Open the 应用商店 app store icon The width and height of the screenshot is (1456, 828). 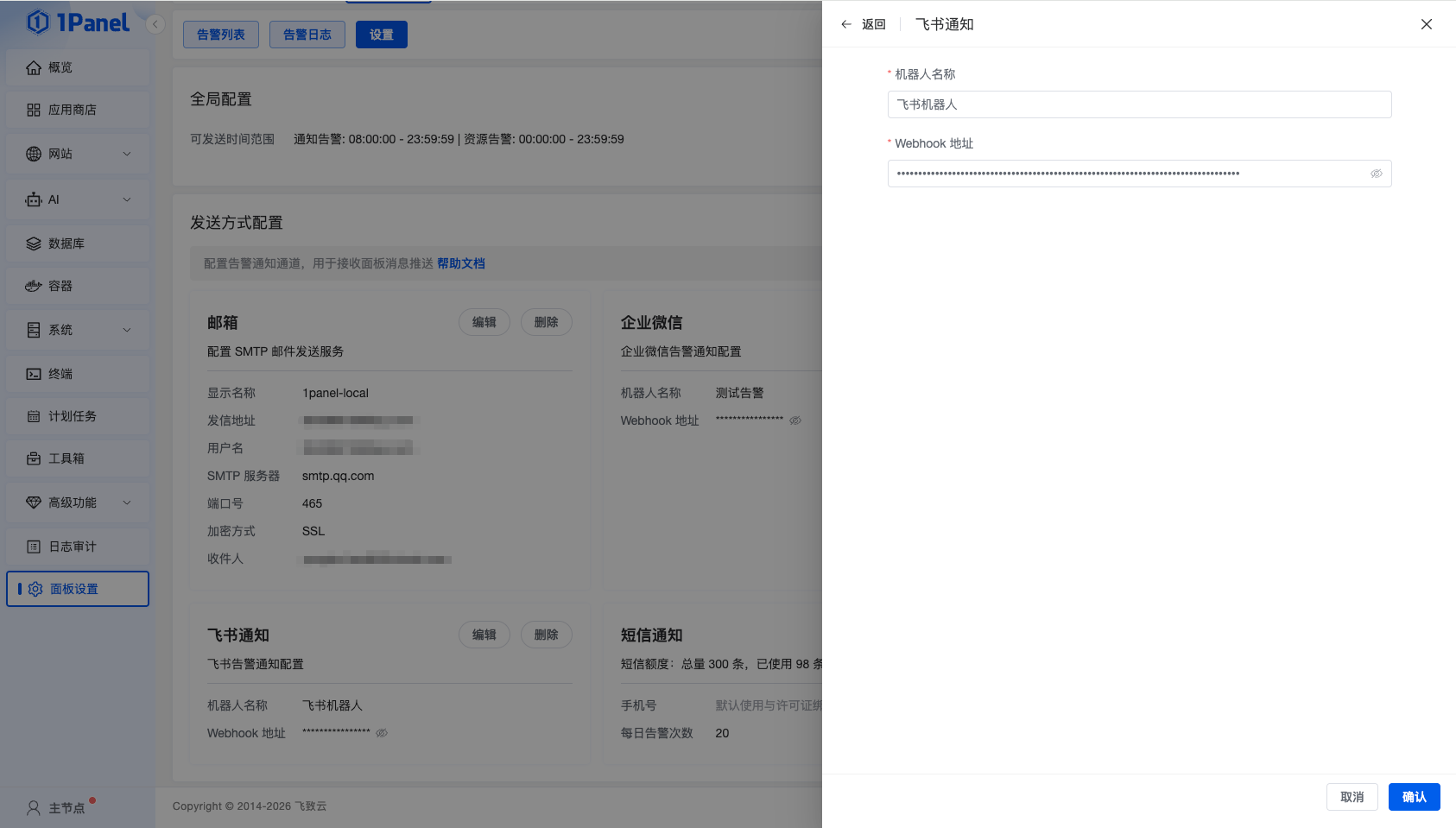pos(34,110)
